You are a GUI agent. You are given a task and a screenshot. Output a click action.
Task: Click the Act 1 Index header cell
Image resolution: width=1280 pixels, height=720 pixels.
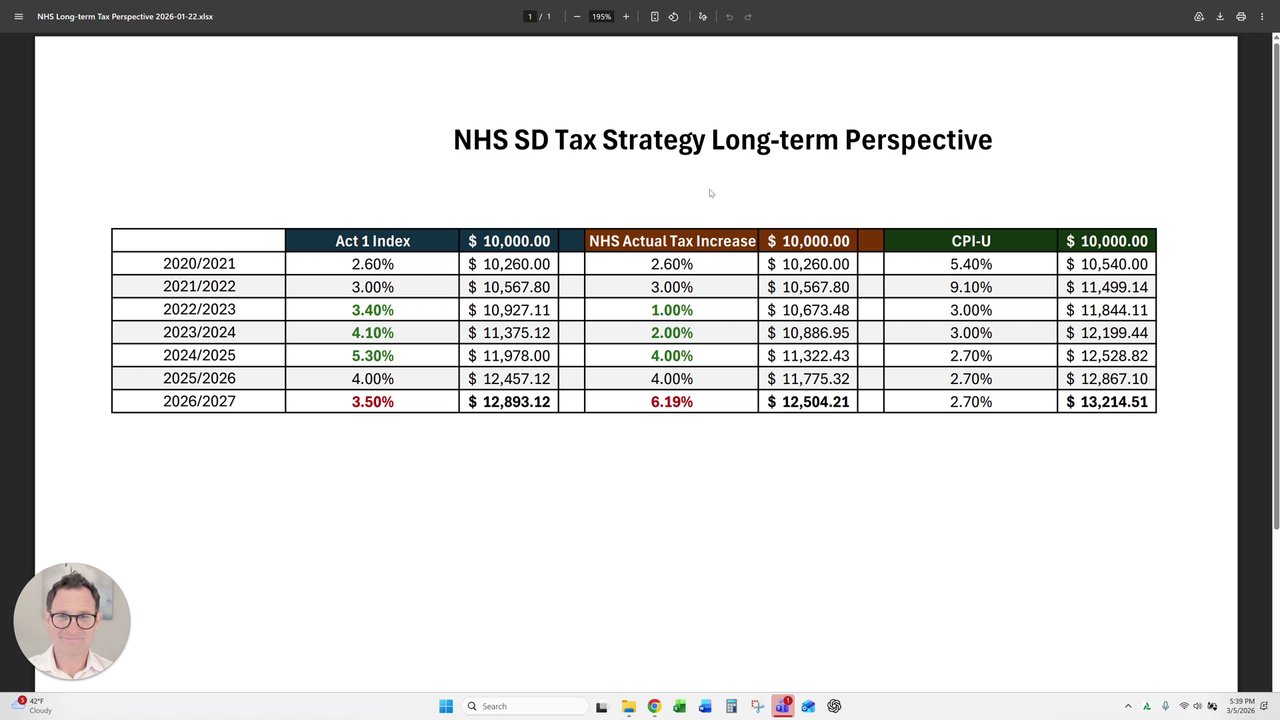[x=372, y=241]
